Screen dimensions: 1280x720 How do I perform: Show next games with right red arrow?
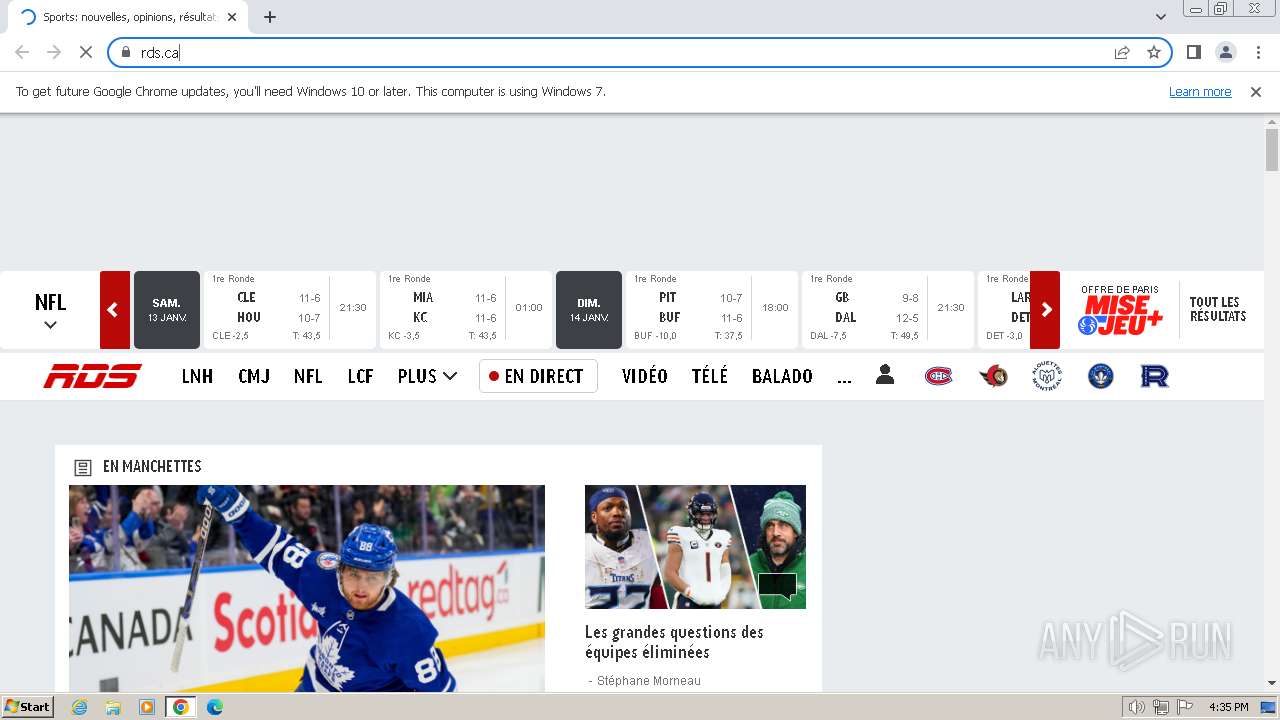1045,310
